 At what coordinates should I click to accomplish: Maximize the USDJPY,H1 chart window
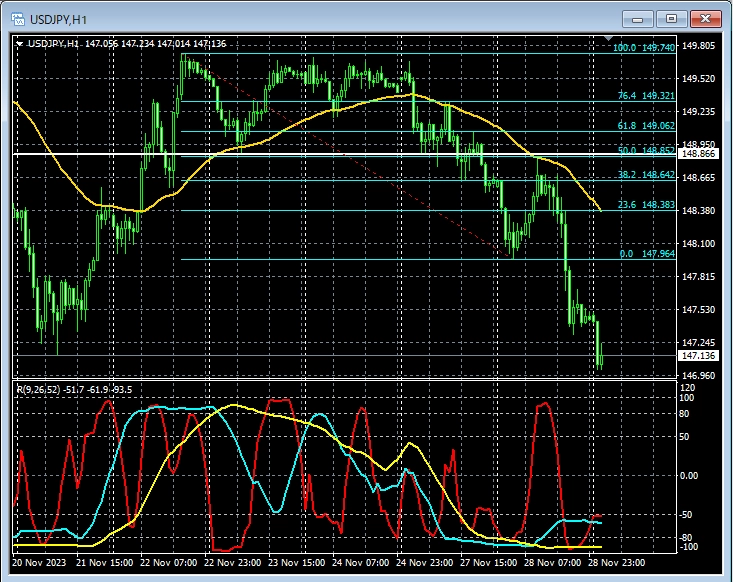(671, 18)
